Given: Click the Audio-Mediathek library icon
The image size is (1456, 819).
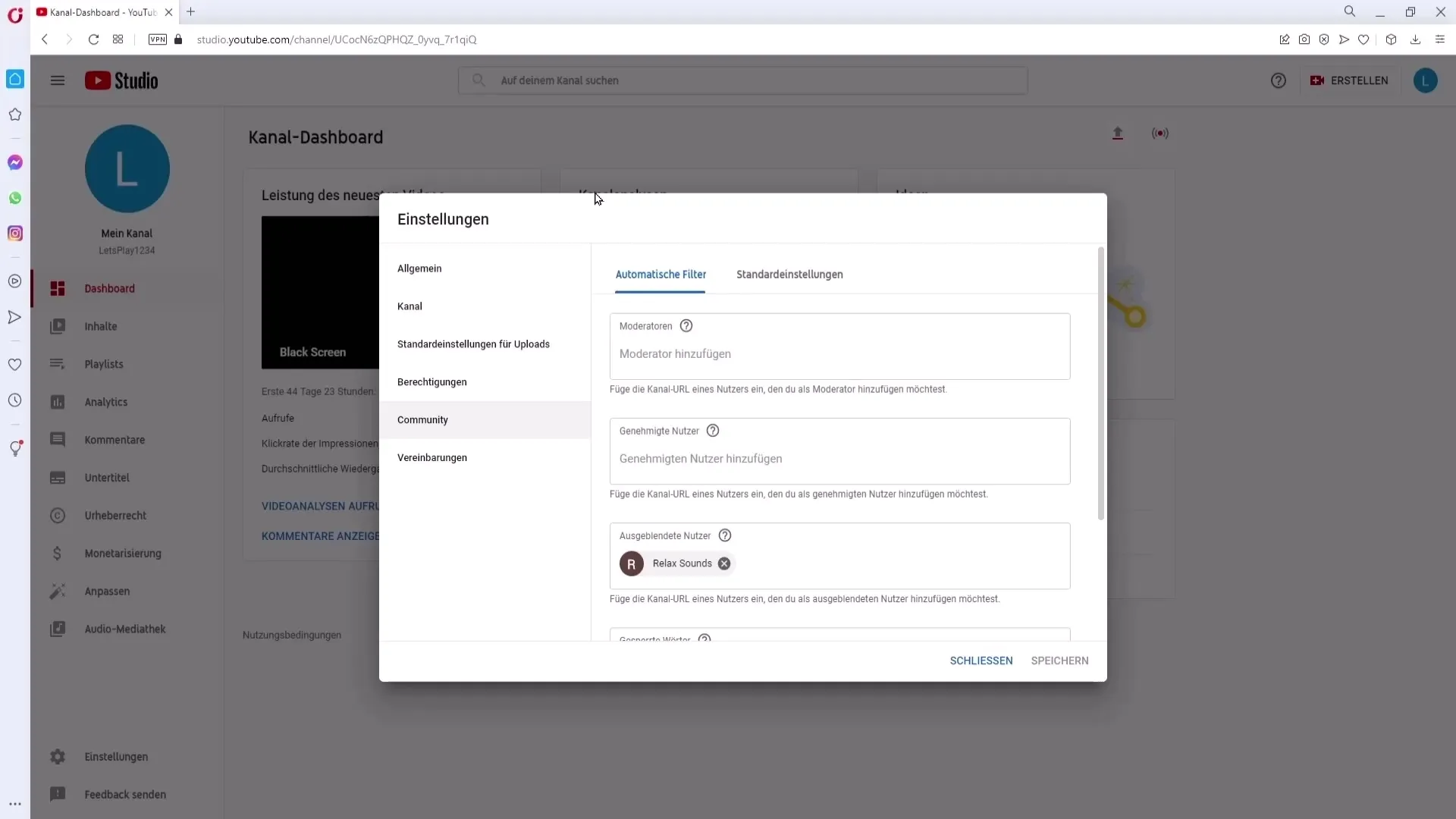Looking at the screenshot, I should click(x=58, y=629).
